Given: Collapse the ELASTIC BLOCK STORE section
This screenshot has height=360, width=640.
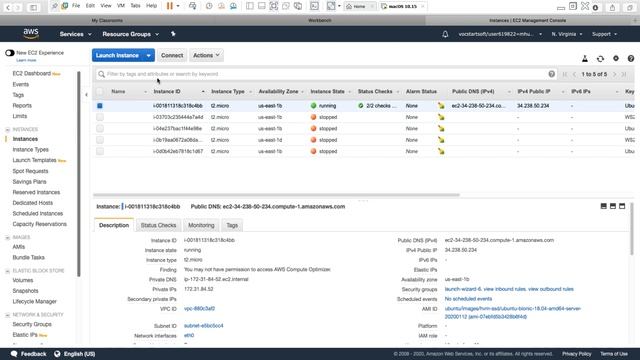Looking at the screenshot, I should (x=7, y=271).
